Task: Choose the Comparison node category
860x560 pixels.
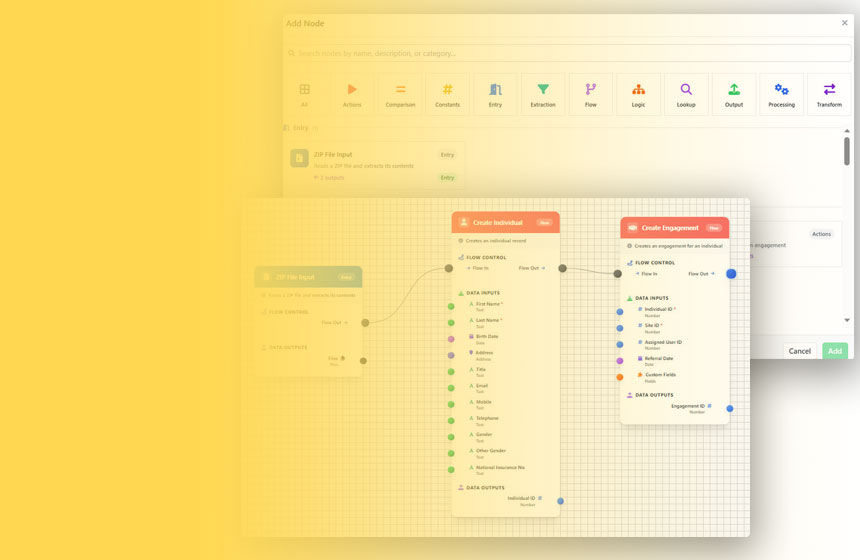Action: (400, 94)
